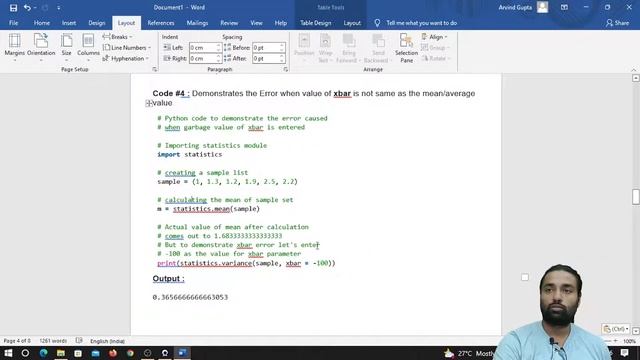Open Microsoft Edge from the taskbar

coord(43,353)
